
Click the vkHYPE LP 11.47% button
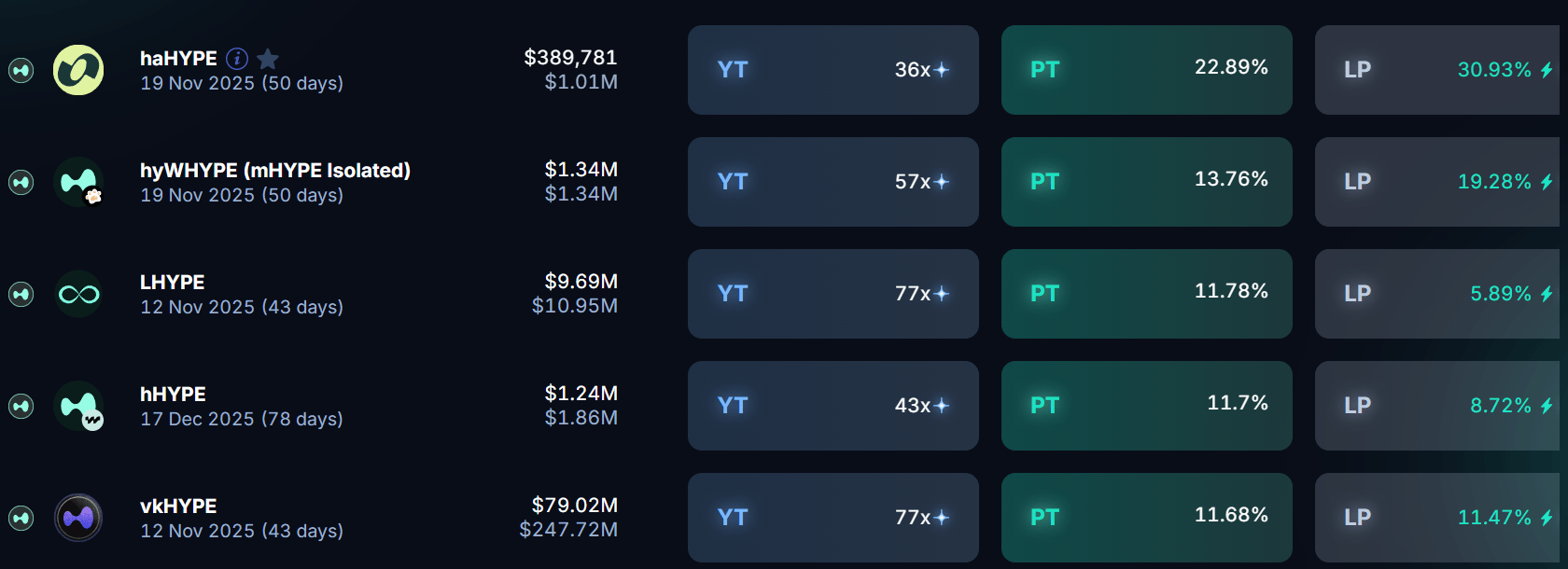(1437, 518)
